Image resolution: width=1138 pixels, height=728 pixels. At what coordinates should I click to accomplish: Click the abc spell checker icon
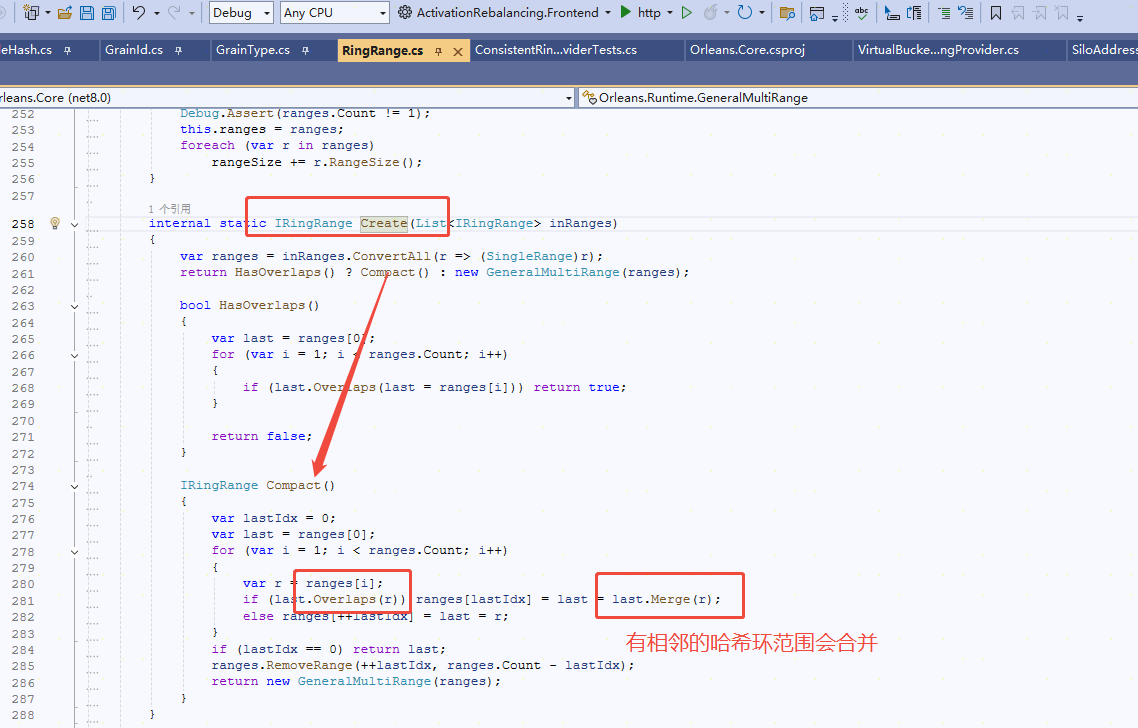click(861, 12)
